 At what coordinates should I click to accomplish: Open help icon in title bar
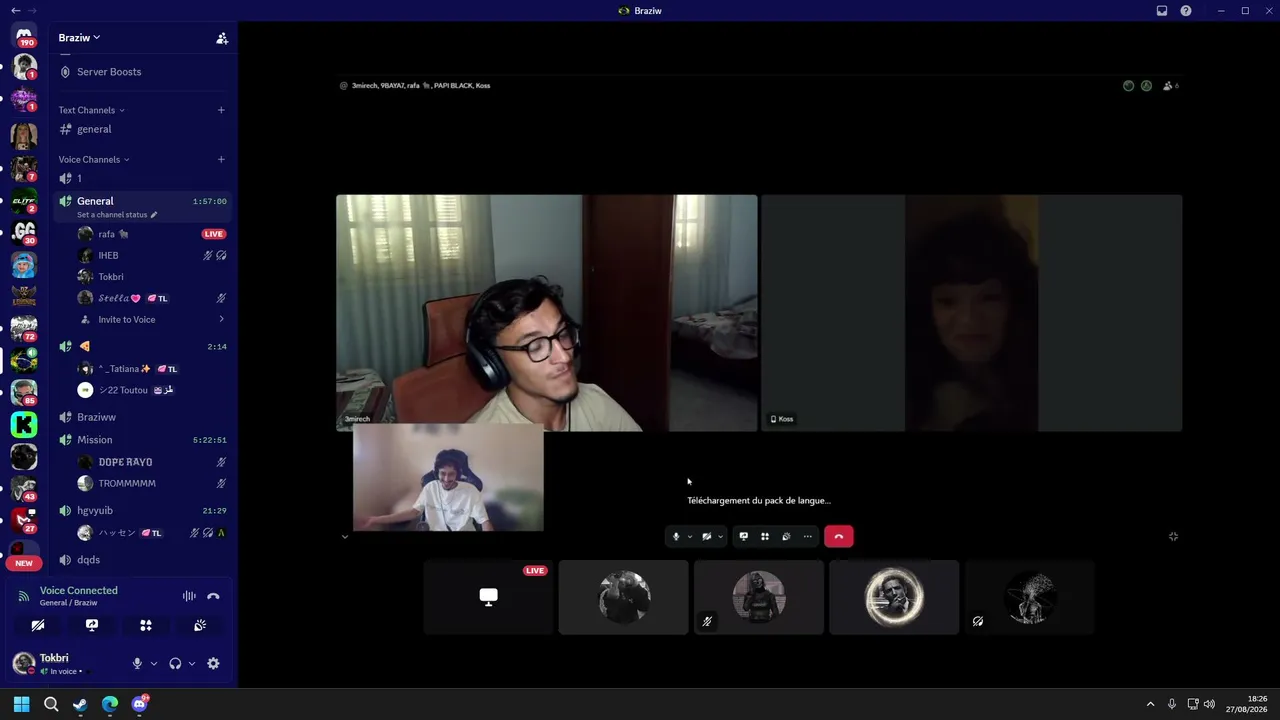tap(1186, 11)
